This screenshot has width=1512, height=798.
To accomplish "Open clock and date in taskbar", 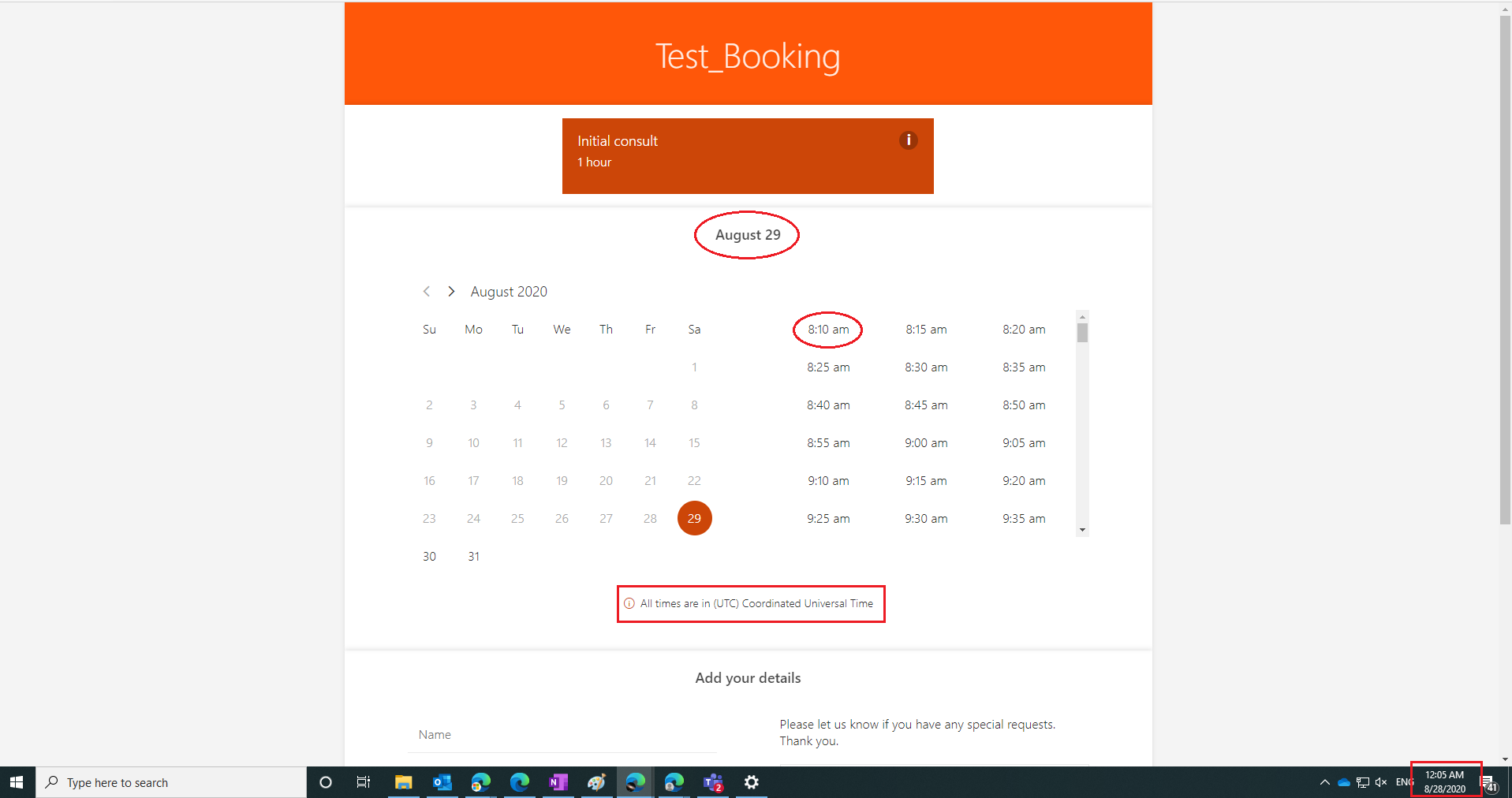I will [x=1445, y=782].
